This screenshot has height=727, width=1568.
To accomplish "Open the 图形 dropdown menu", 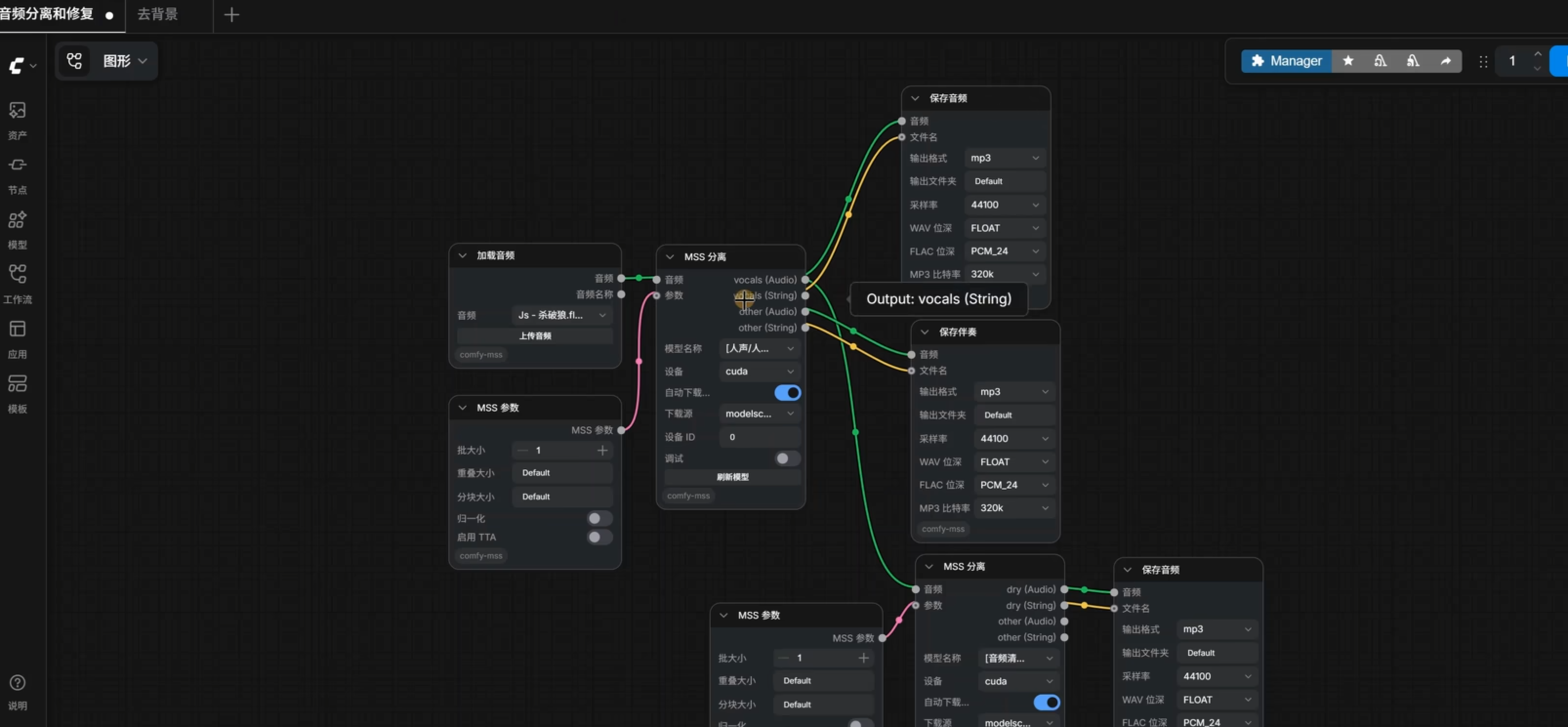I will point(125,61).
